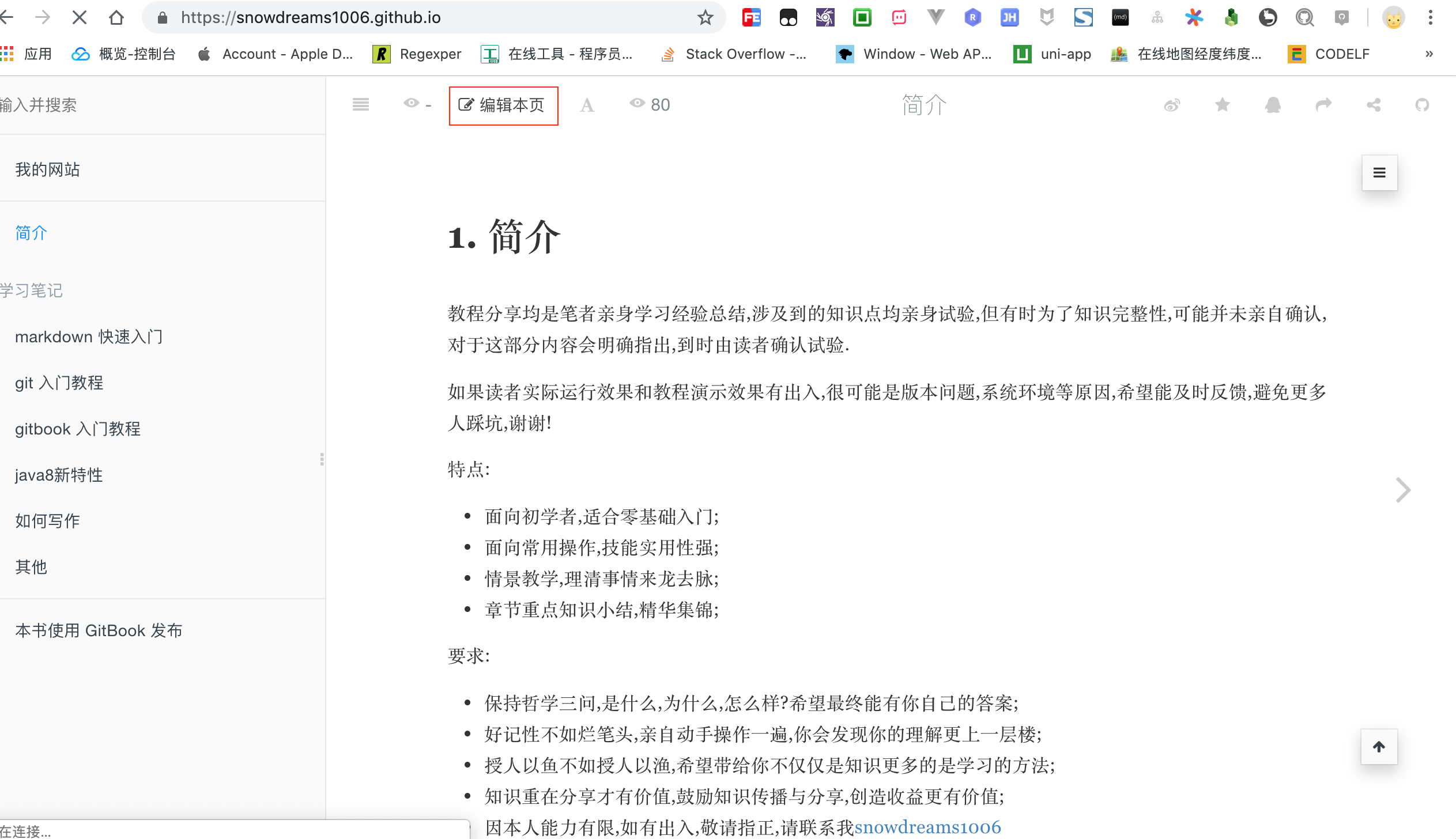Image resolution: width=1456 pixels, height=839 pixels.
Task: Toggle the floating menu button on the right
Action: (x=1379, y=172)
